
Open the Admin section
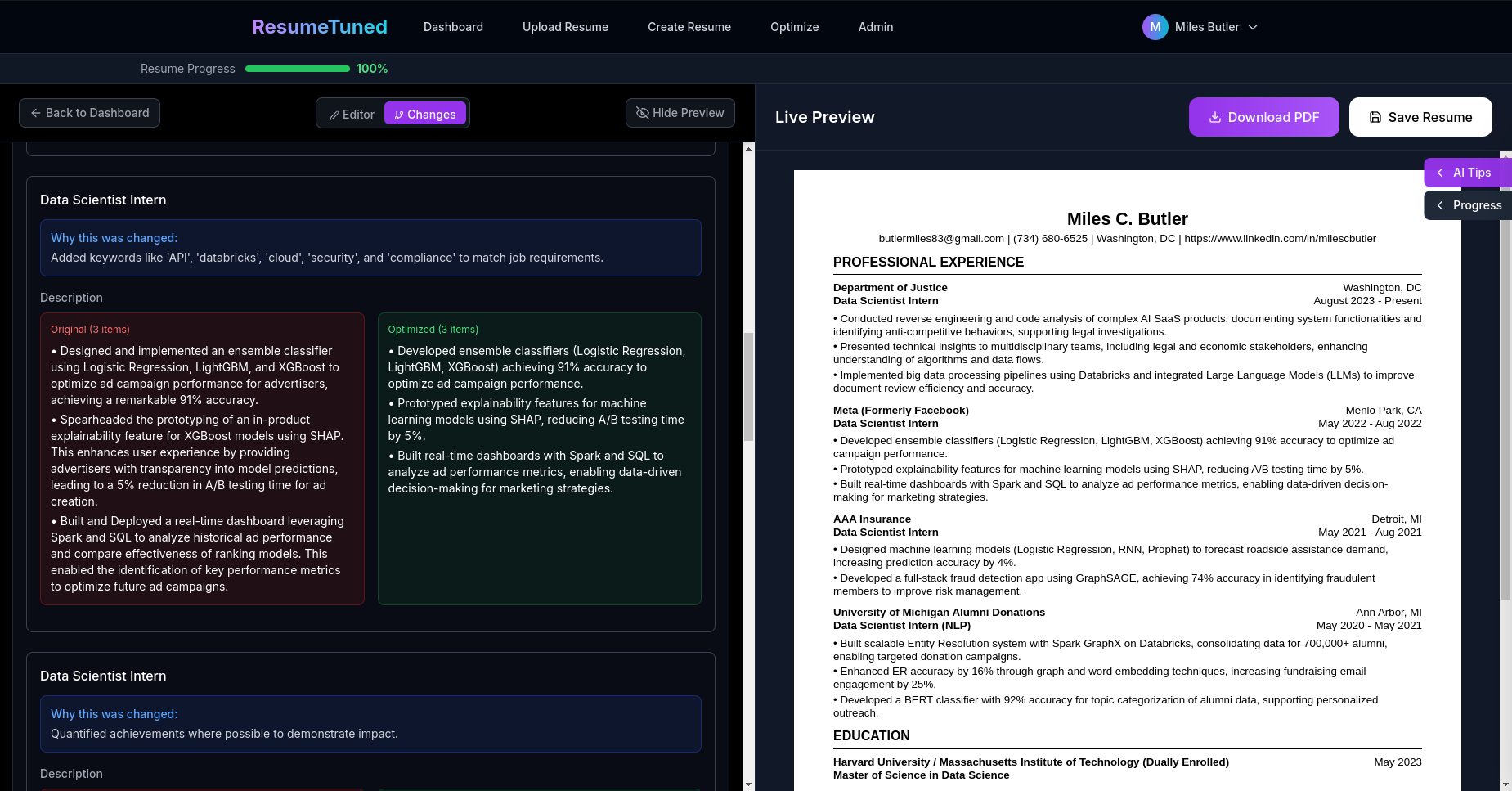coord(875,27)
